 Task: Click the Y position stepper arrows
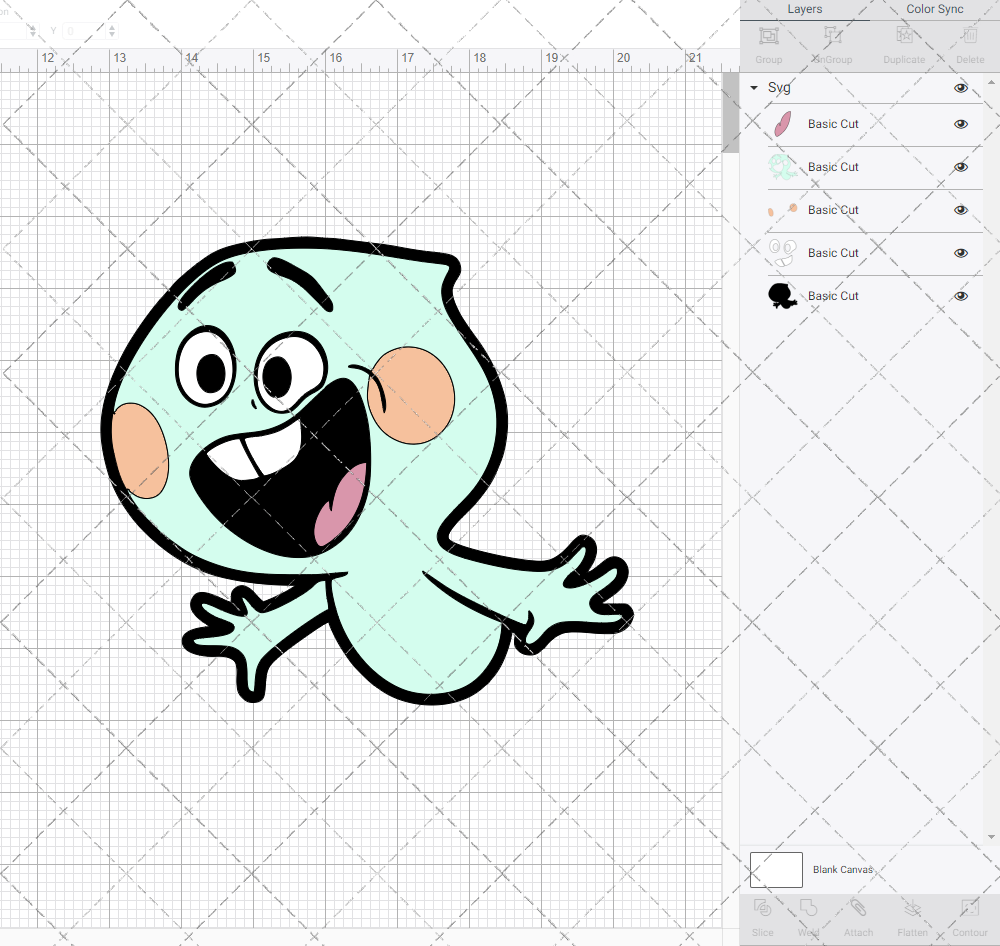click(112, 31)
